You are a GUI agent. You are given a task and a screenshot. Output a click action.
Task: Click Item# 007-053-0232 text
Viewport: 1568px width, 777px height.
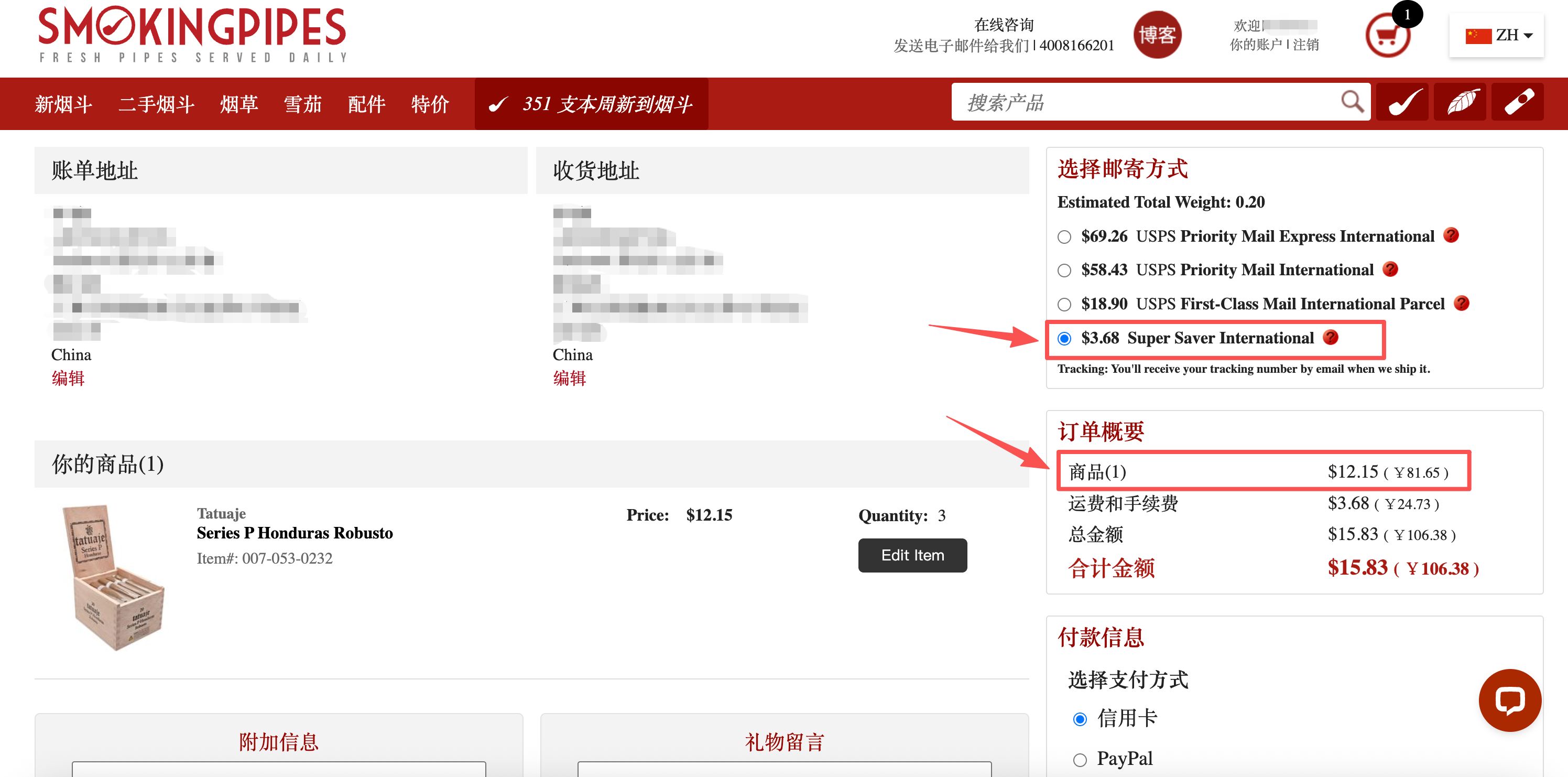(264, 558)
